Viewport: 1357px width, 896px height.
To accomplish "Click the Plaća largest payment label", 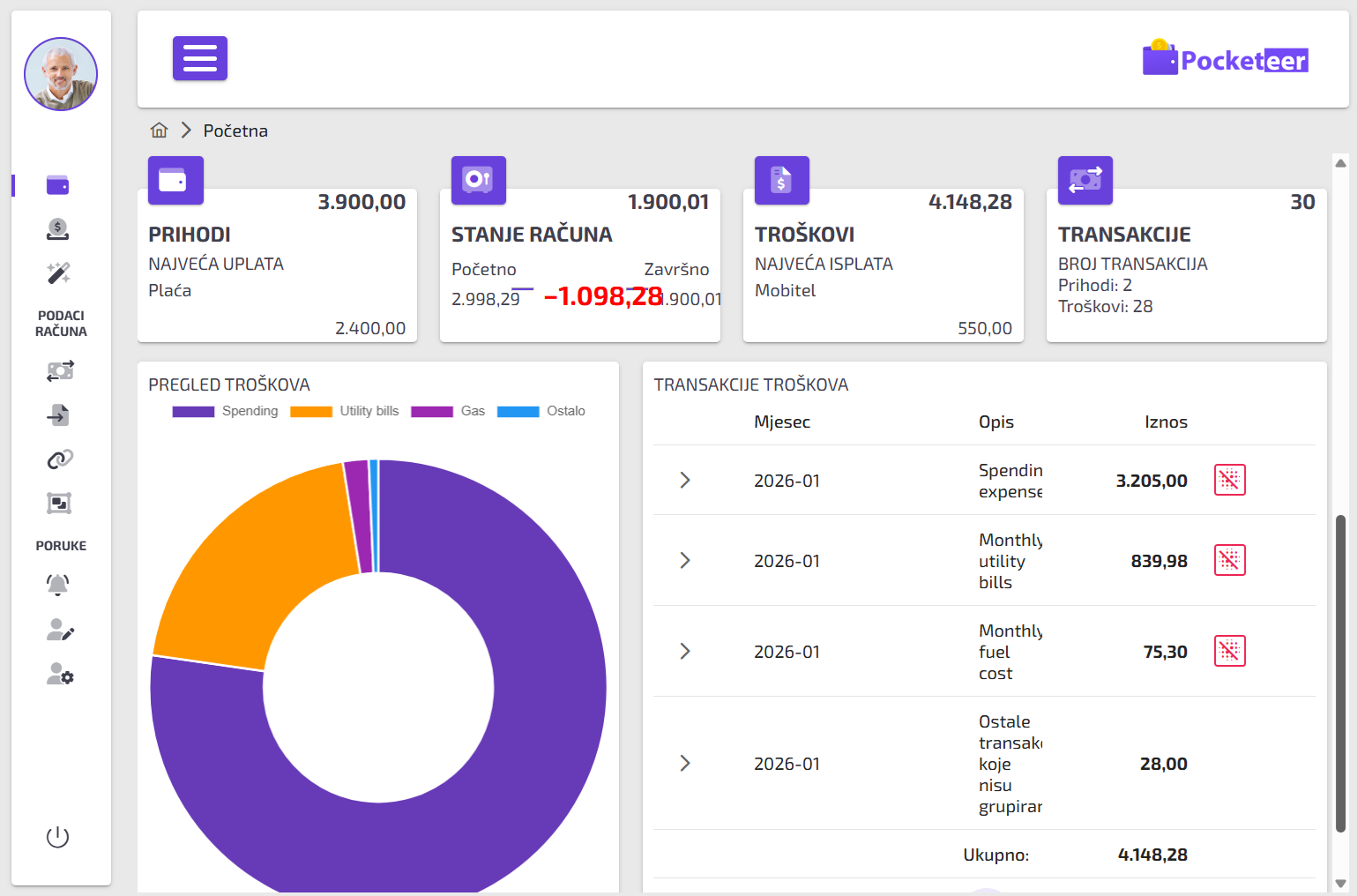I will pyautogui.click(x=169, y=290).
